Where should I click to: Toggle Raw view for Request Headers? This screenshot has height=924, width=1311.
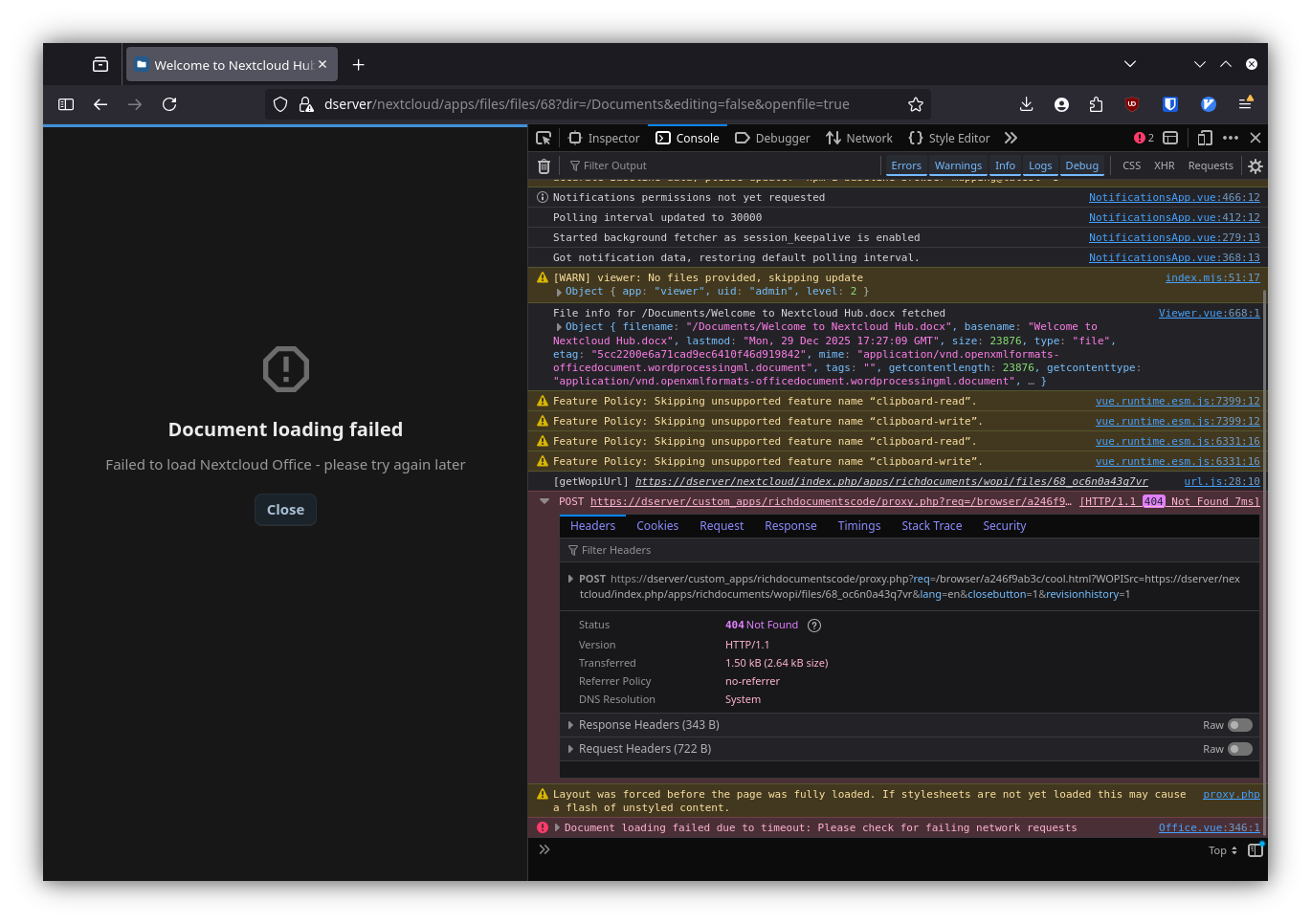1239,749
